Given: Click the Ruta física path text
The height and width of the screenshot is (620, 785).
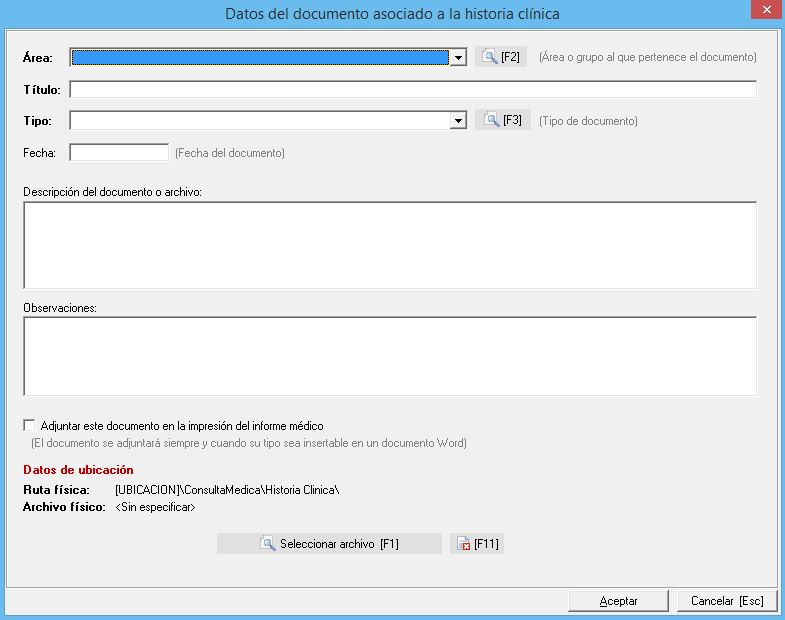Looking at the screenshot, I should pyautogui.click(x=227, y=490).
